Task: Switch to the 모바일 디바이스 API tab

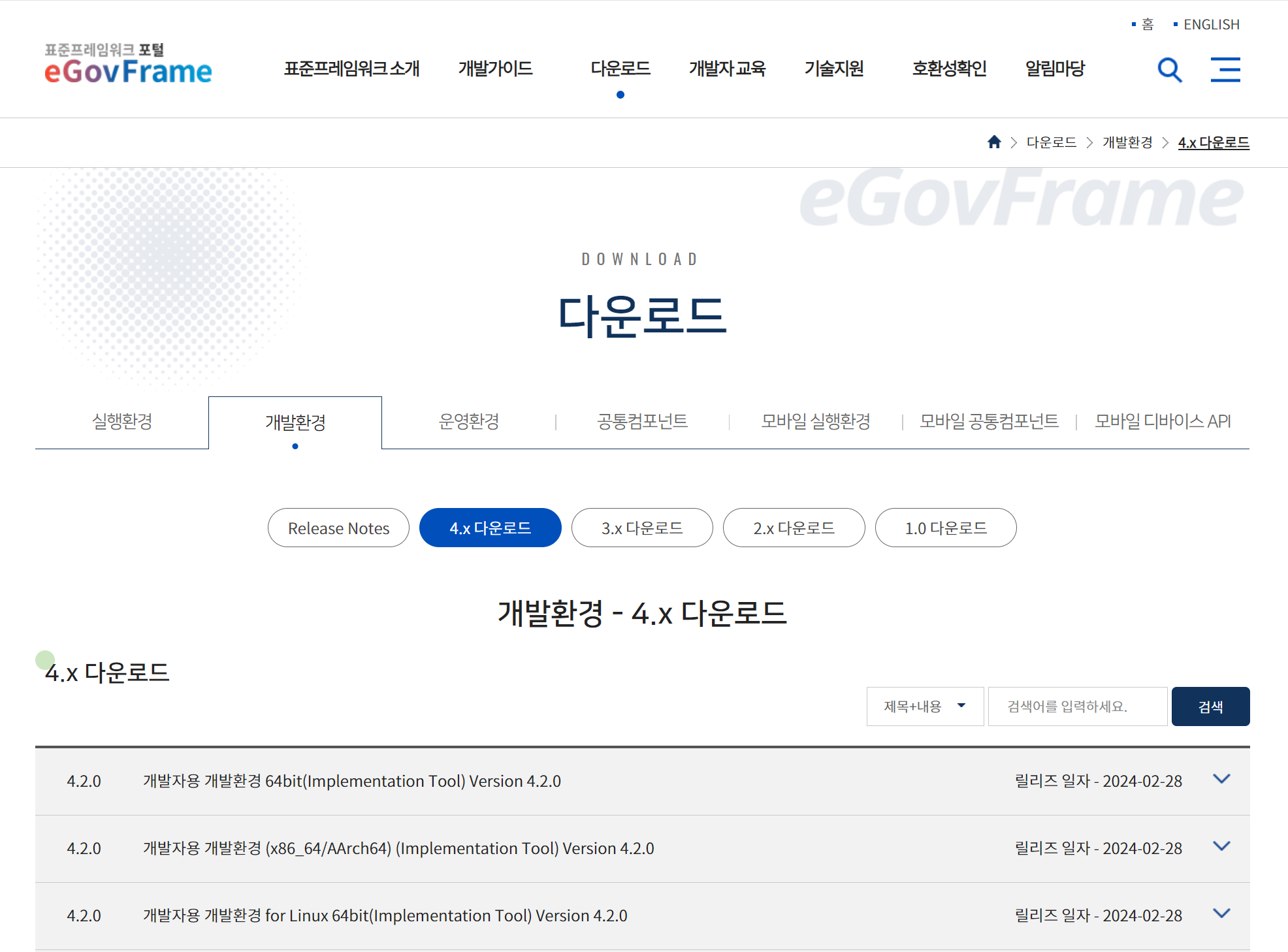Action: 1163,422
